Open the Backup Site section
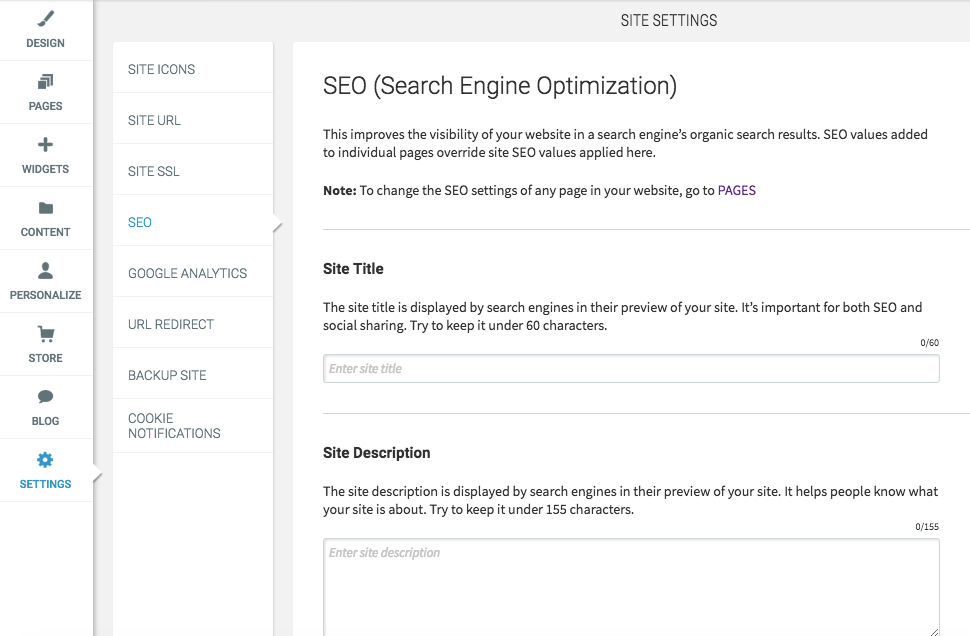The width and height of the screenshot is (970, 636). coord(193,375)
